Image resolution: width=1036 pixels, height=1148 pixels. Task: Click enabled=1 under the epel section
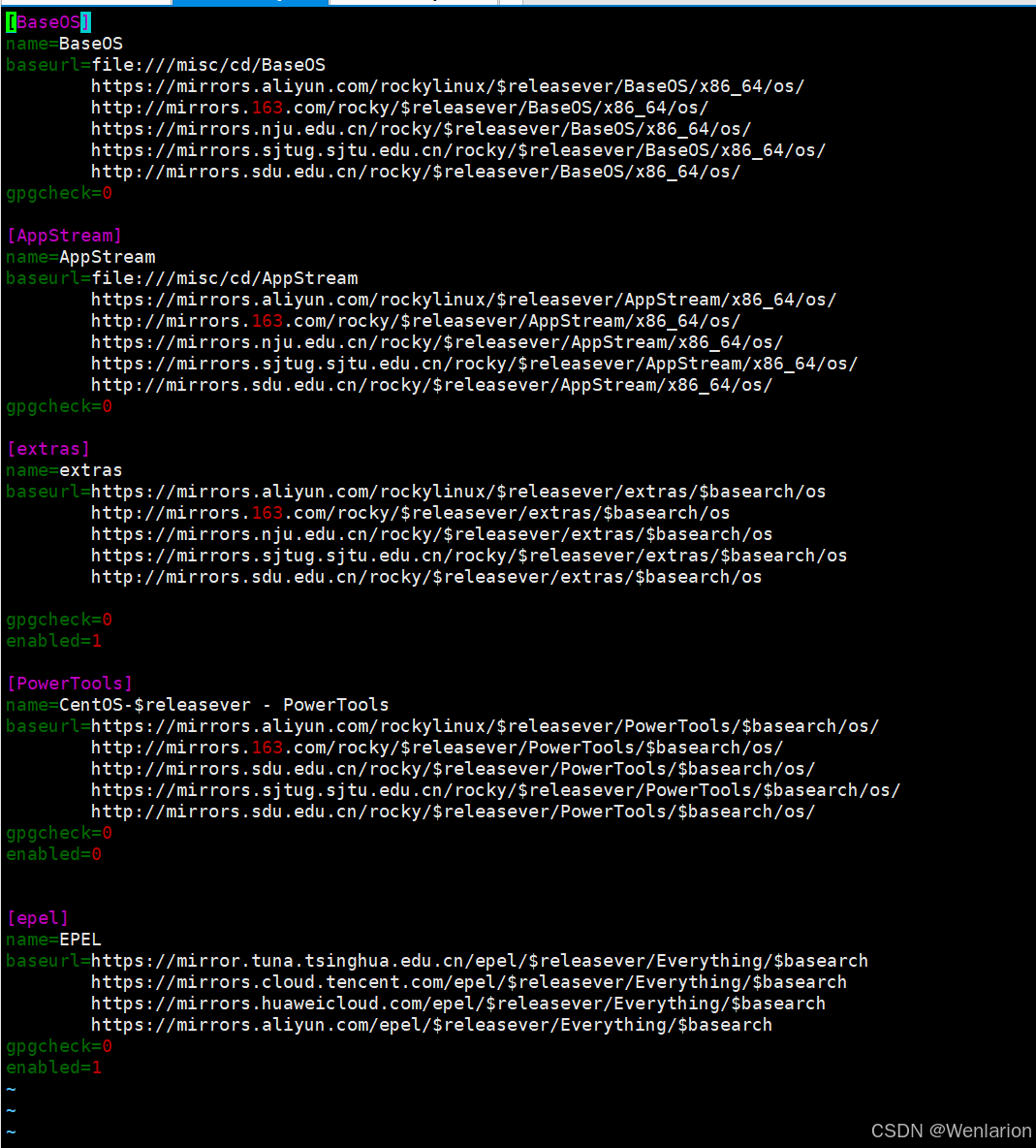click(54, 1068)
